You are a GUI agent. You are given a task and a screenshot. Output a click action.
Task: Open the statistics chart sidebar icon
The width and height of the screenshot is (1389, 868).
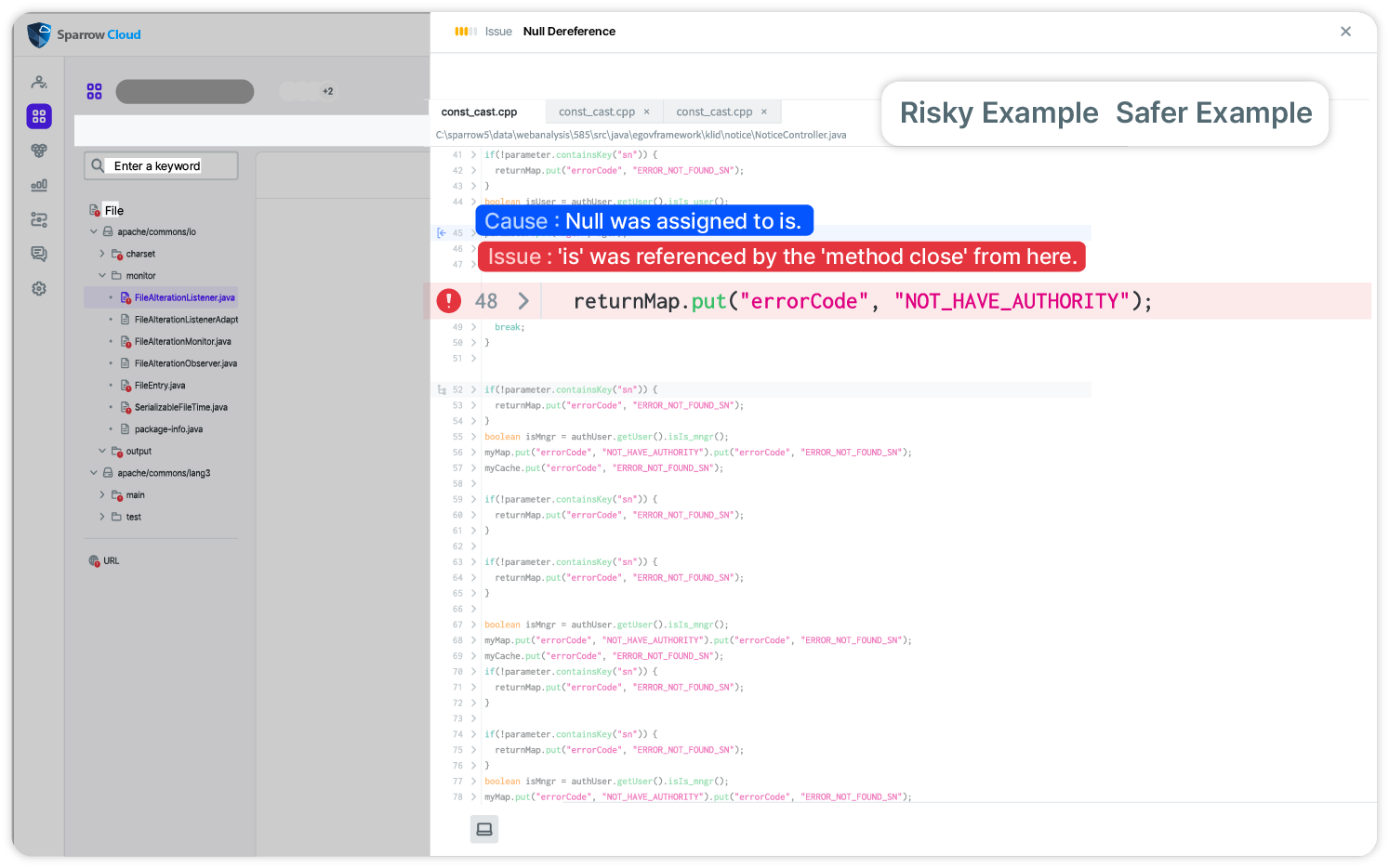tap(39, 185)
